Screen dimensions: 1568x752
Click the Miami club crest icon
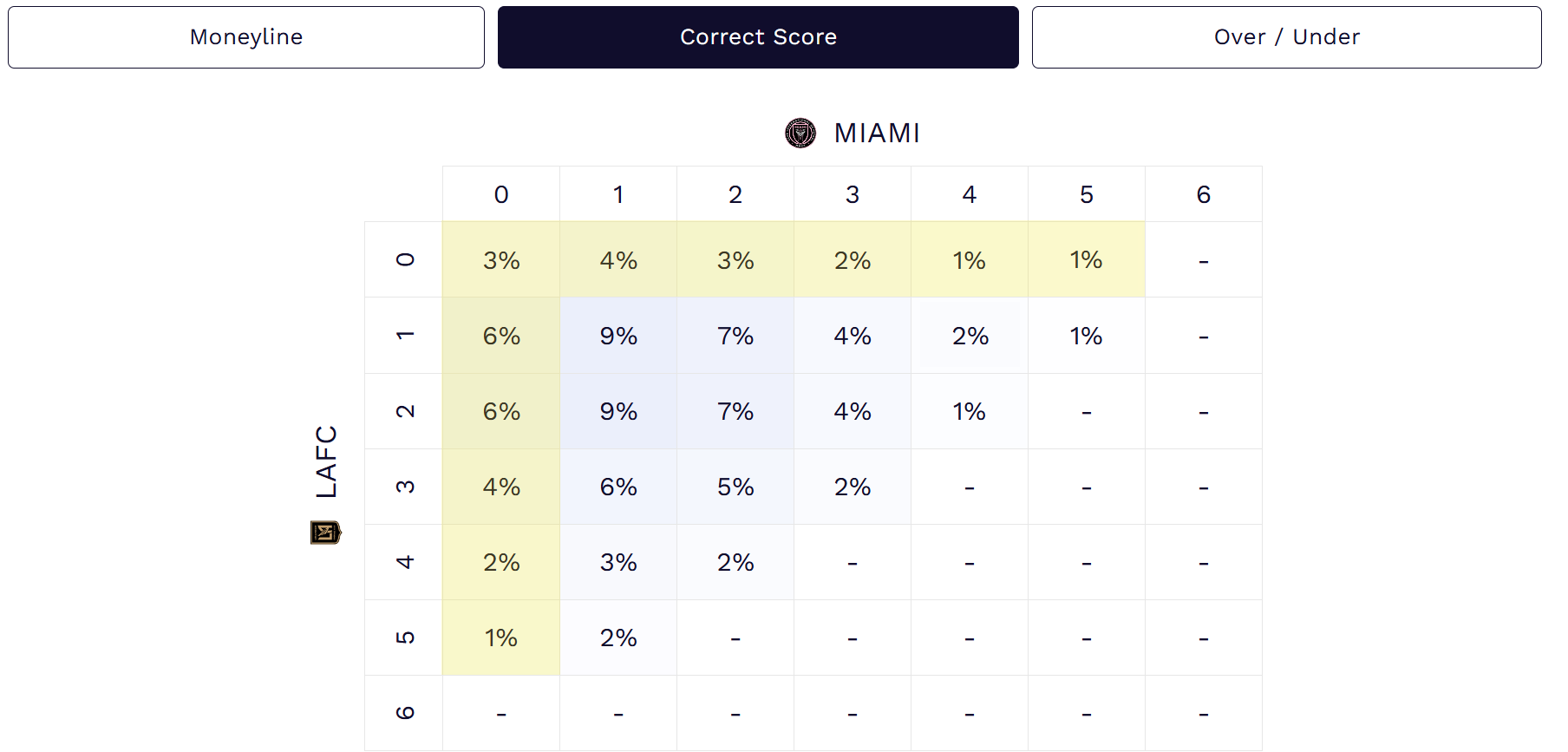[x=802, y=133]
